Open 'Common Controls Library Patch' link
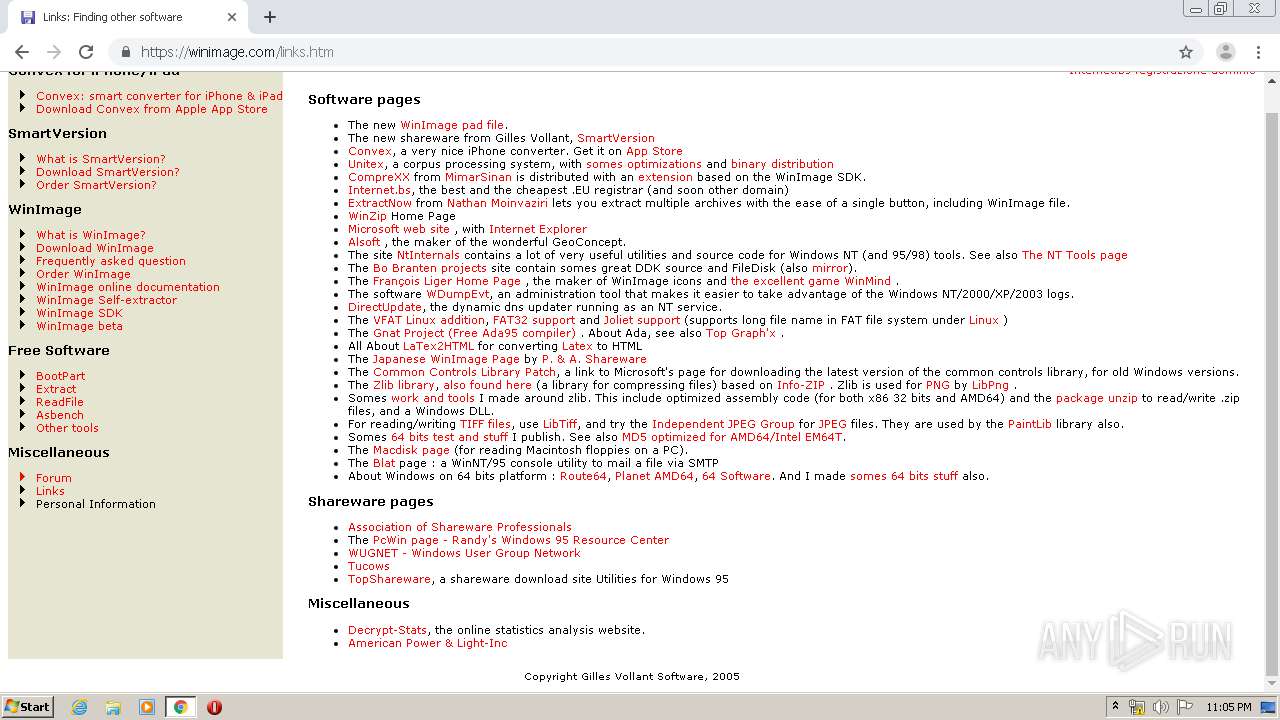 [x=465, y=372]
